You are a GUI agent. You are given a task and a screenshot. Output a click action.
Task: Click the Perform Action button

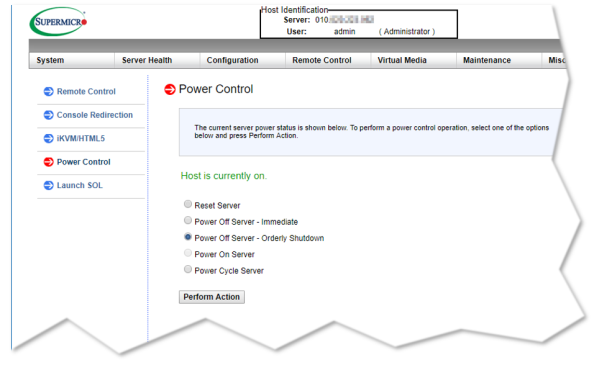[211, 297]
